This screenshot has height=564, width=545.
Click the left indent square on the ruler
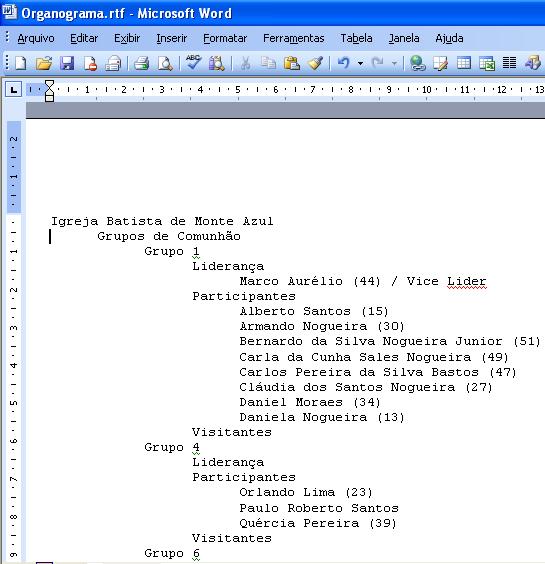[x=49, y=99]
